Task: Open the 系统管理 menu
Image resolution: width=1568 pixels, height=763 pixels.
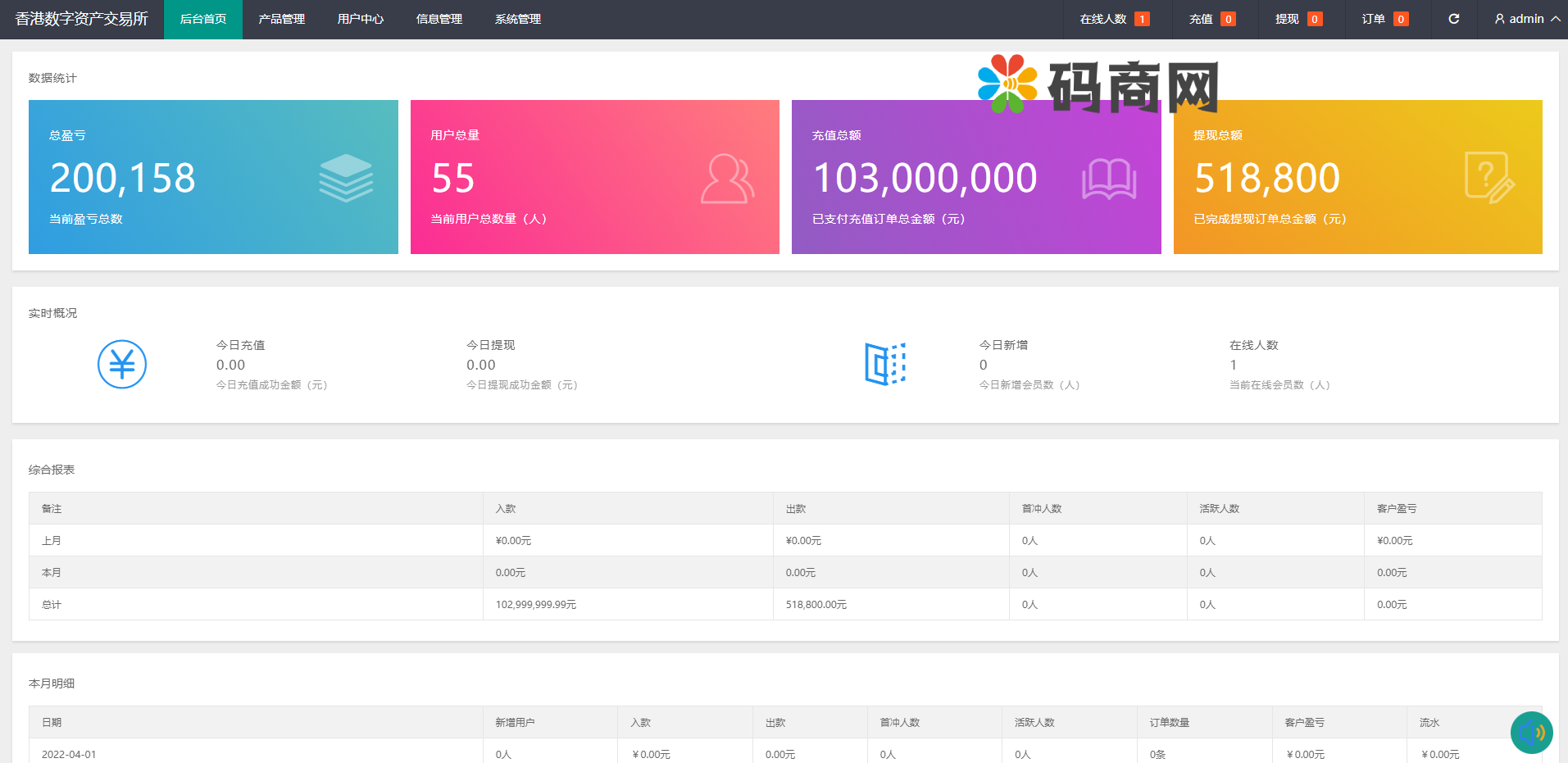Action: click(x=517, y=19)
